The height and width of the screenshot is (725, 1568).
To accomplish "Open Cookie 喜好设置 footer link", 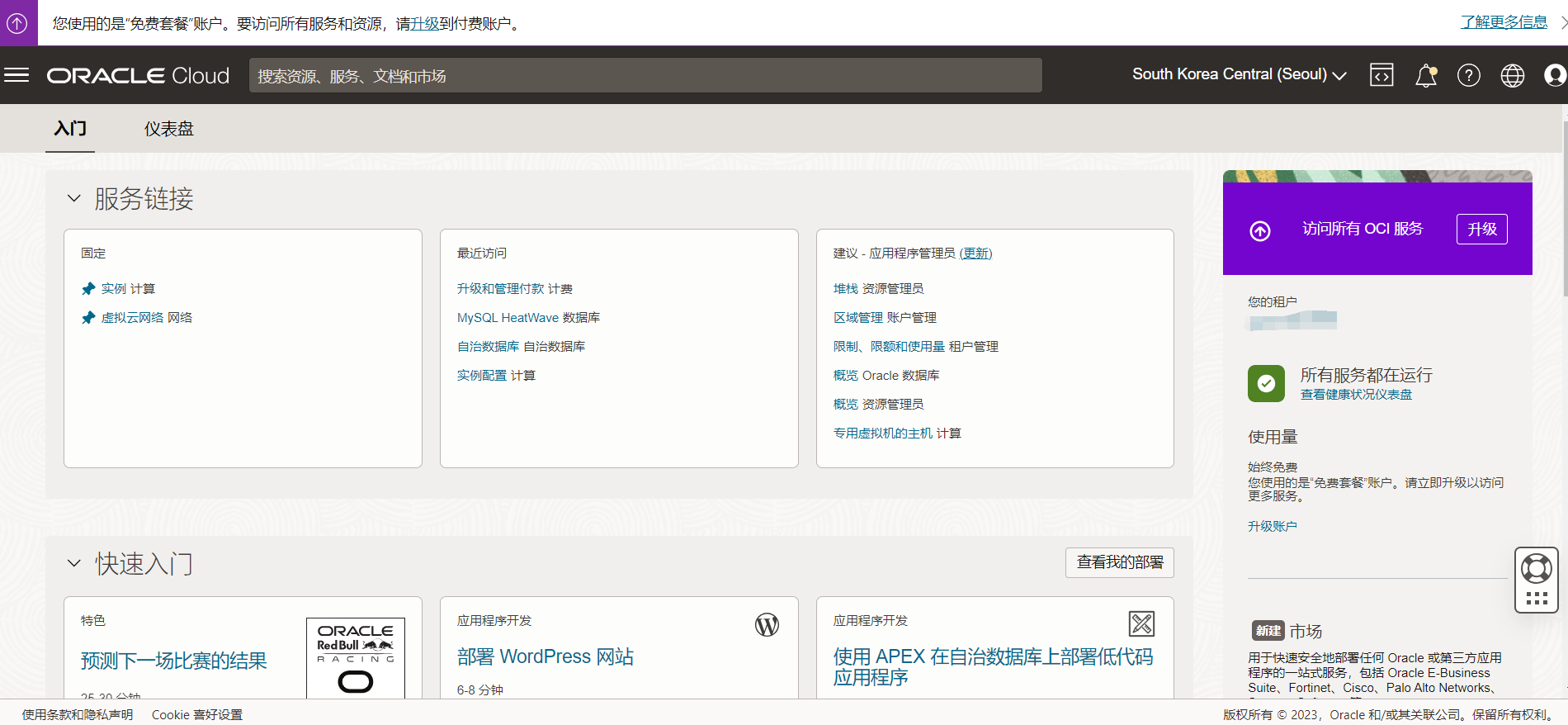I will [x=197, y=714].
